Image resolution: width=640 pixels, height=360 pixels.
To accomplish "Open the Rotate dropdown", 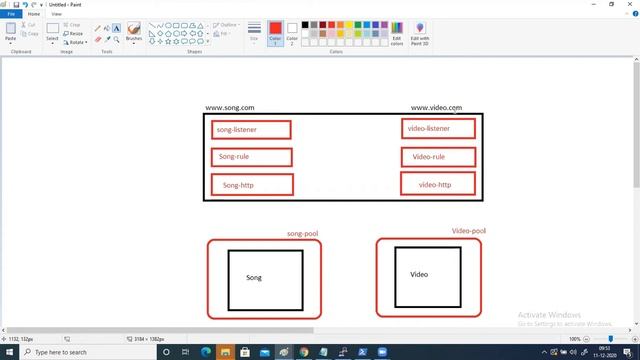I will 76,42.
